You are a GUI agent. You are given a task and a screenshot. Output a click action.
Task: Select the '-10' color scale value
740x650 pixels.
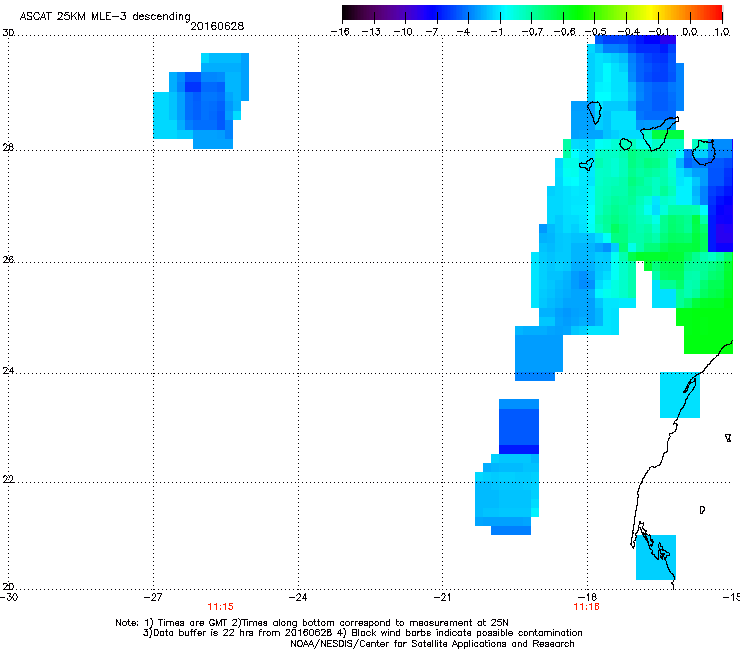click(403, 32)
